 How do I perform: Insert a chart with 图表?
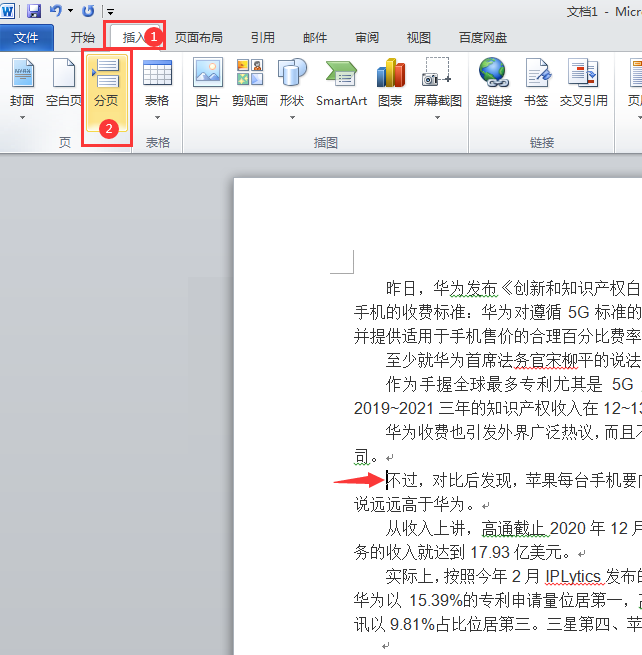(x=390, y=83)
